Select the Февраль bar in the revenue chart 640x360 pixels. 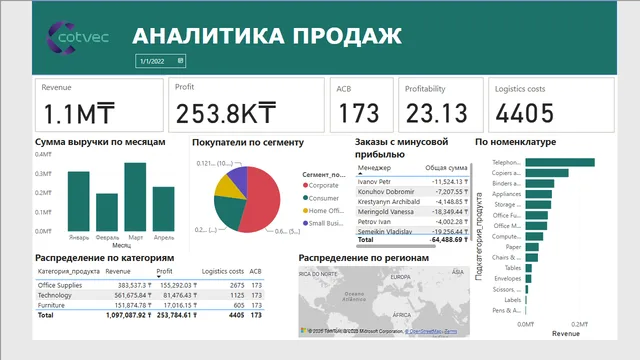tap(107, 212)
